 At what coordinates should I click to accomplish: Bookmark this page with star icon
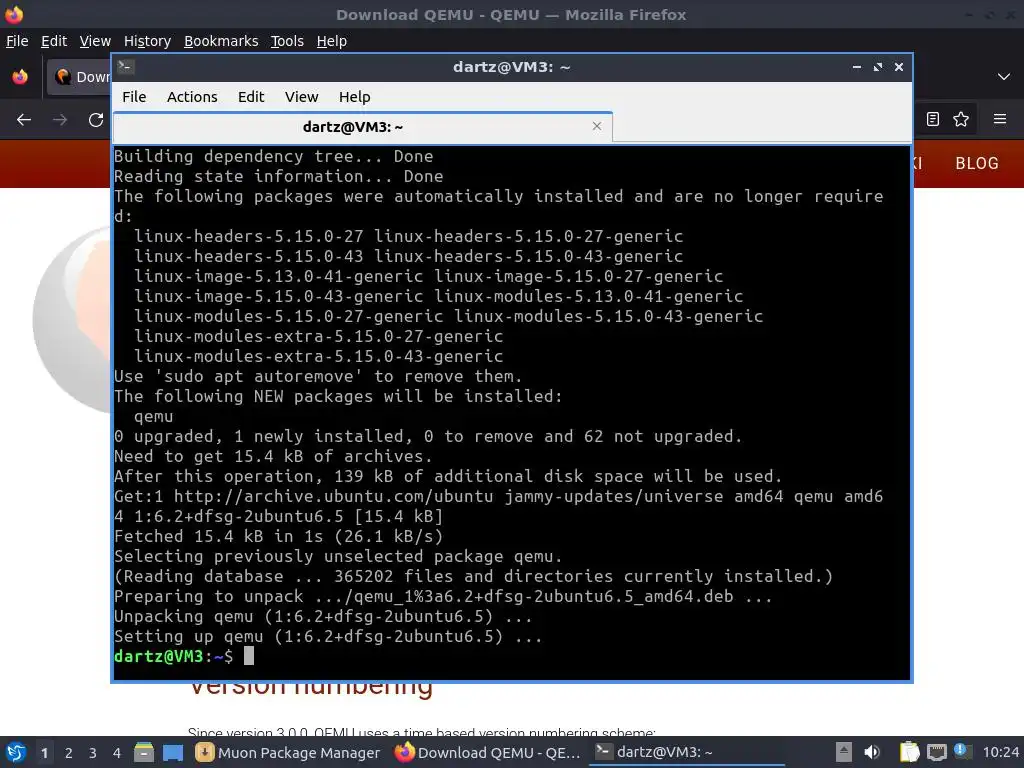tap(961, 119)
